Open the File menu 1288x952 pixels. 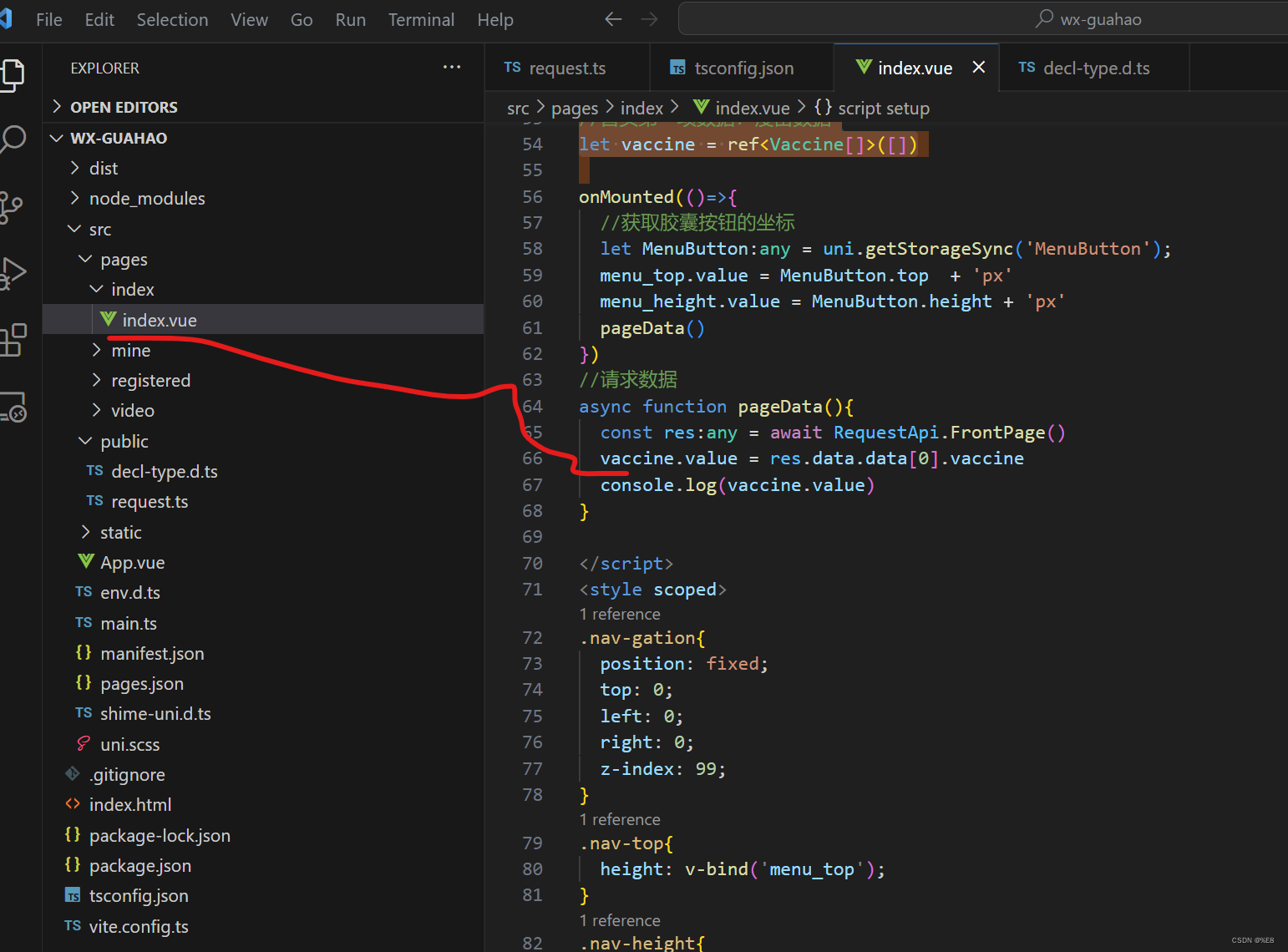tap(49, 19)
